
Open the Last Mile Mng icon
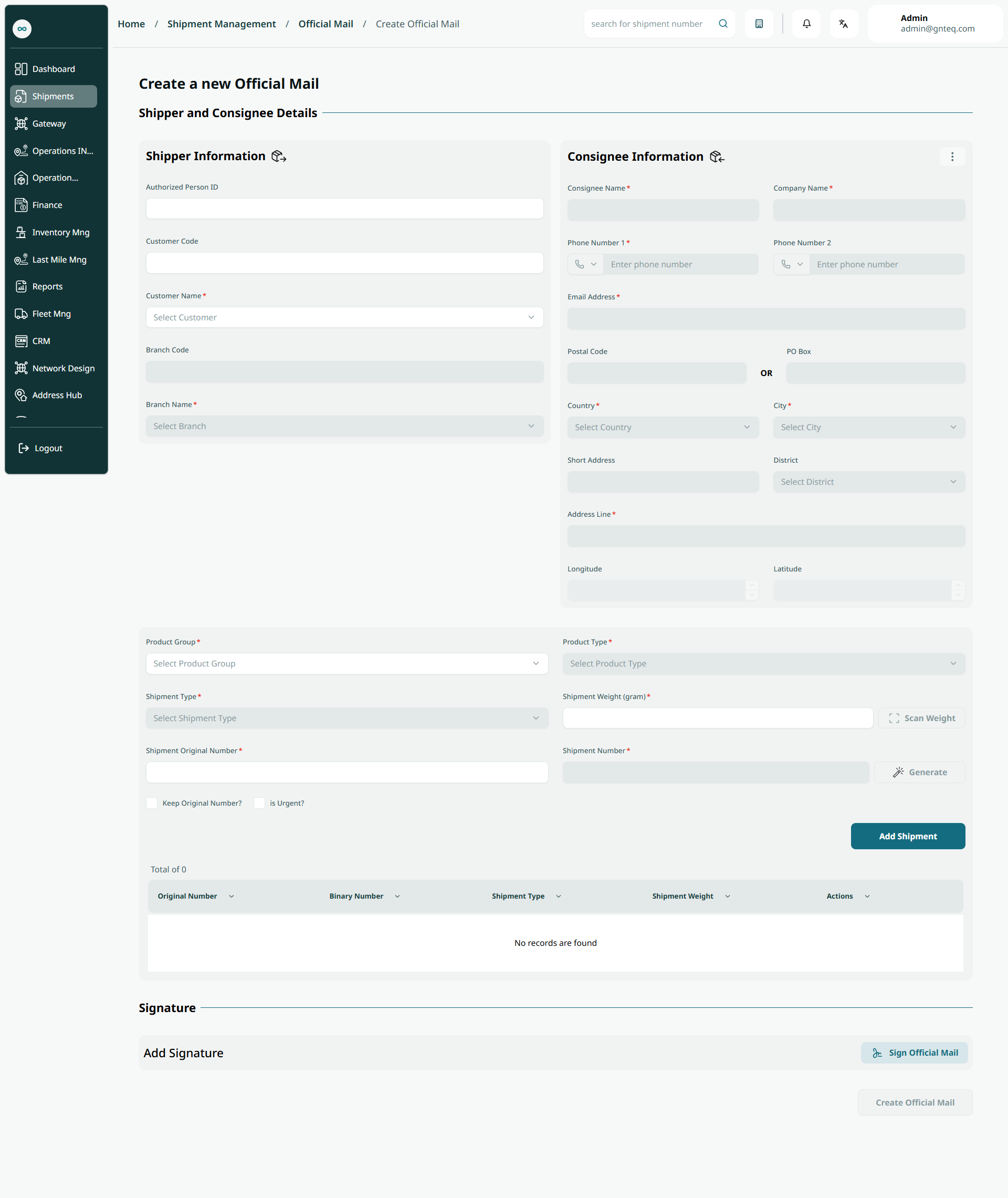(x=20, y=259)
